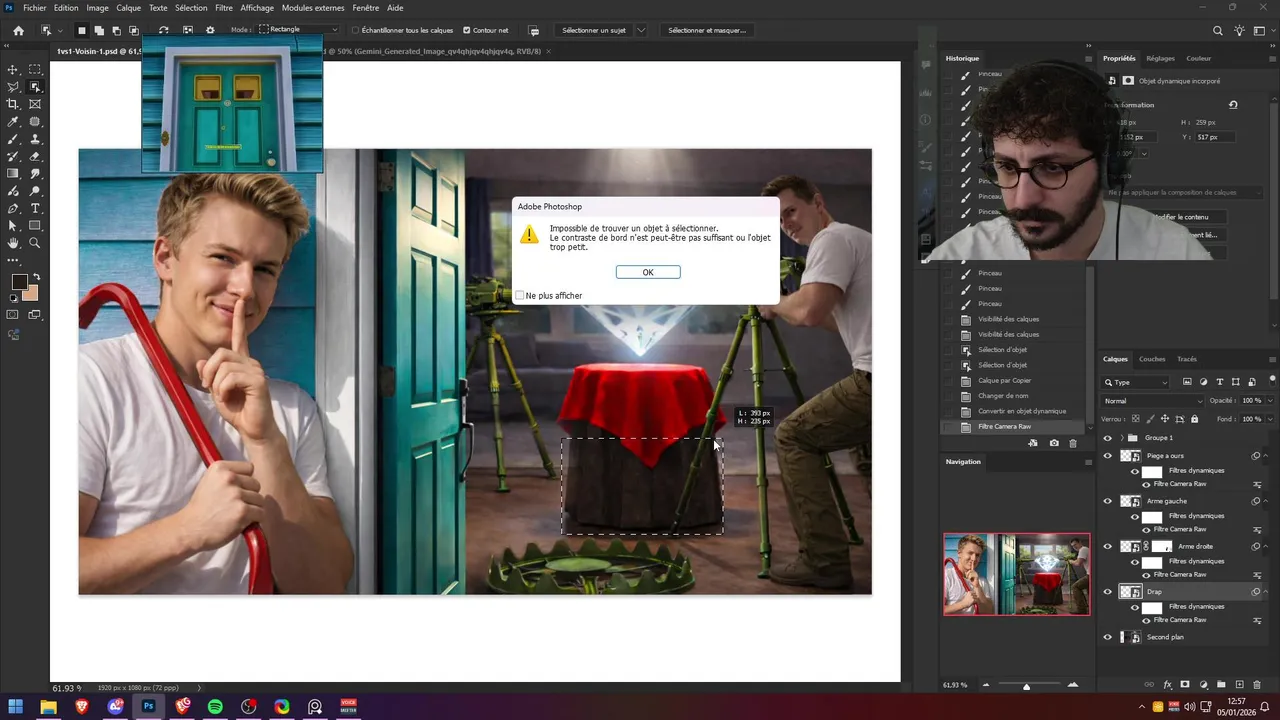The width and height of the screenshot is (1280, 720).
Task: Open the Filtre menu
Action: pos(224,8)
